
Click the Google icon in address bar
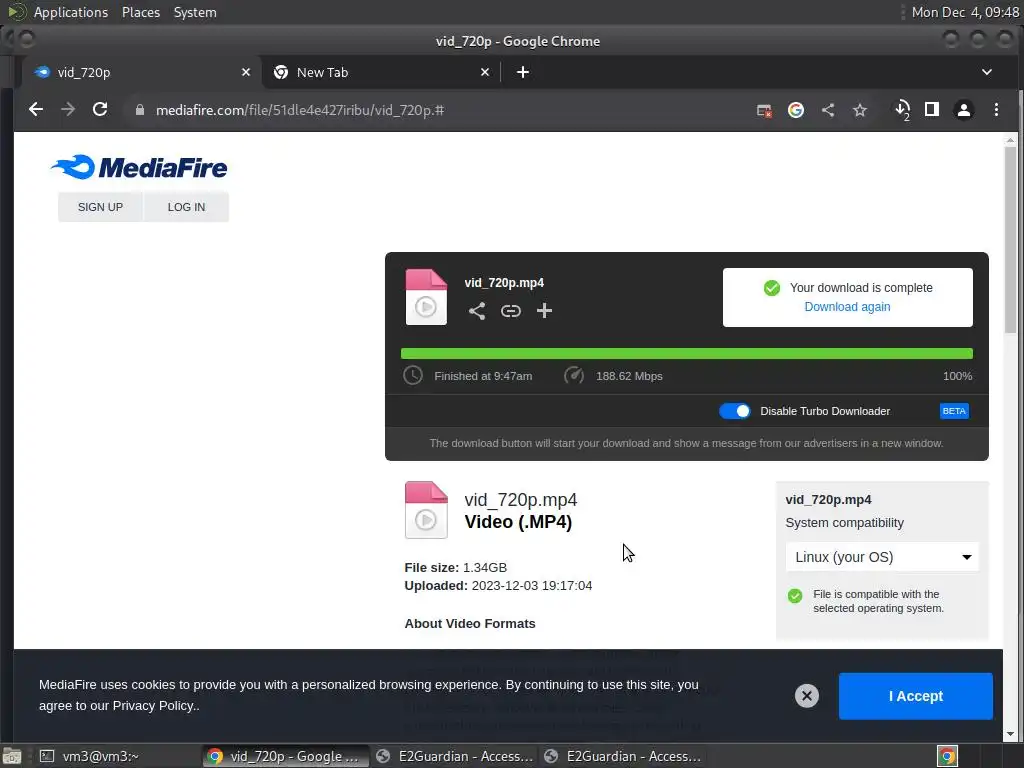point(795,110)
